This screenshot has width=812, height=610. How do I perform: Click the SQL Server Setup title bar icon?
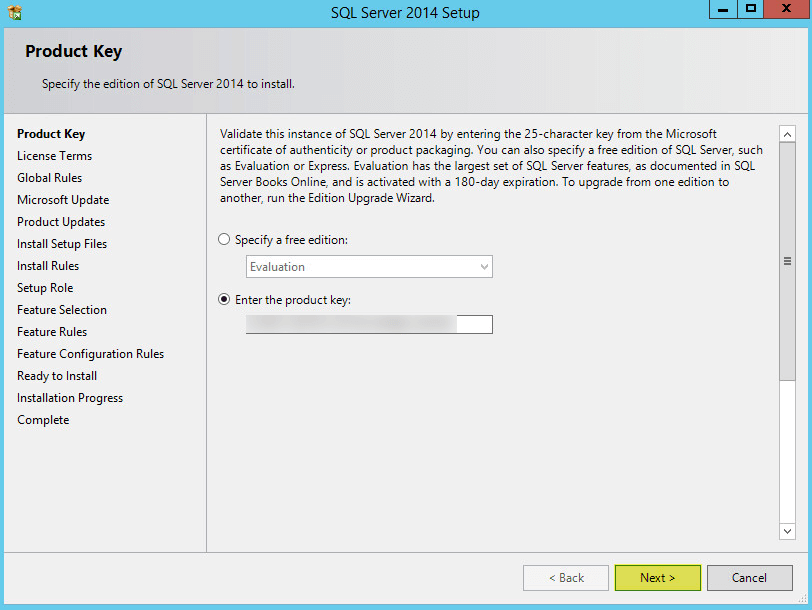point(14,12)
